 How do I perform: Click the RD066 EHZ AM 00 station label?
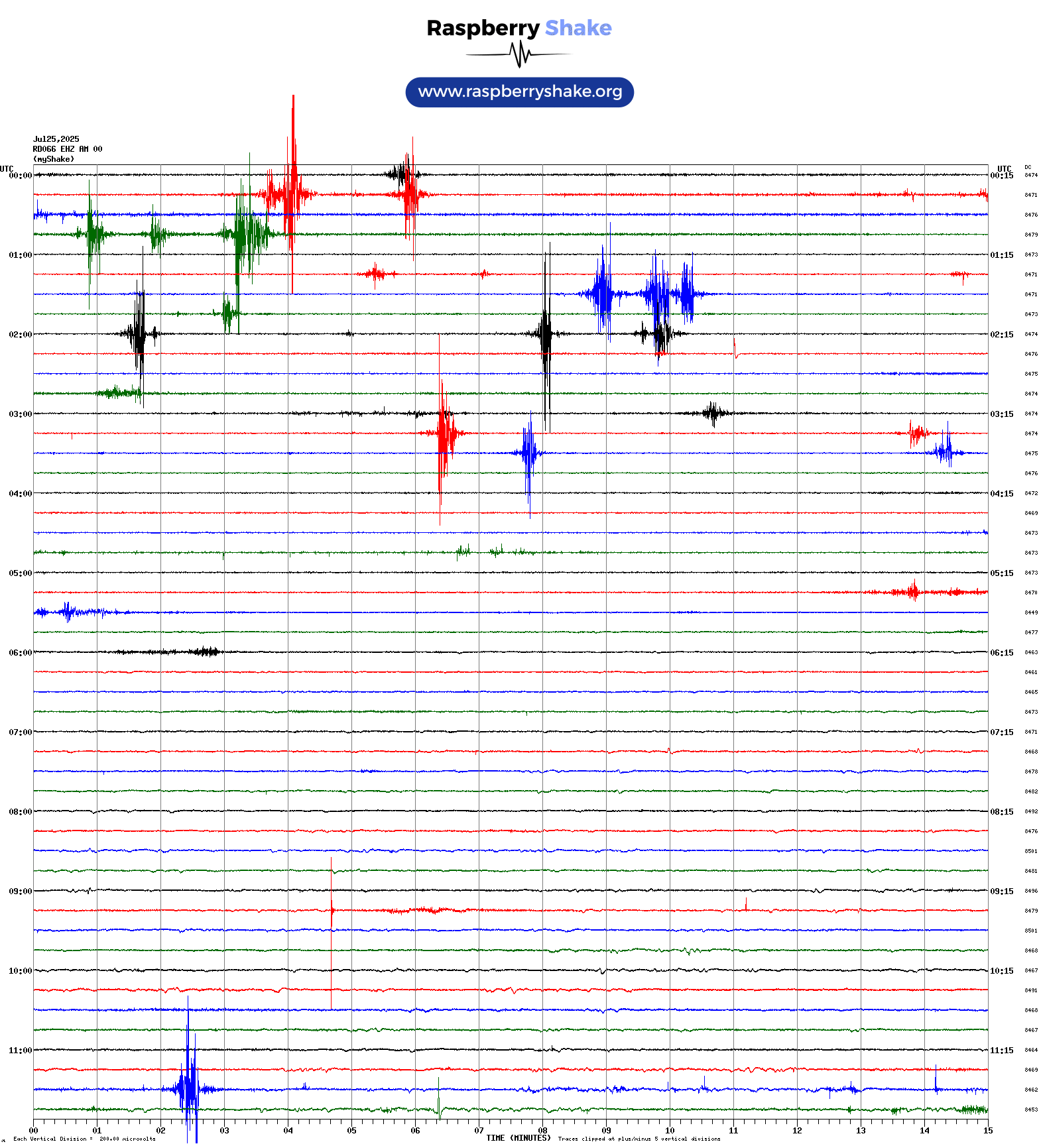coord(67,149)
